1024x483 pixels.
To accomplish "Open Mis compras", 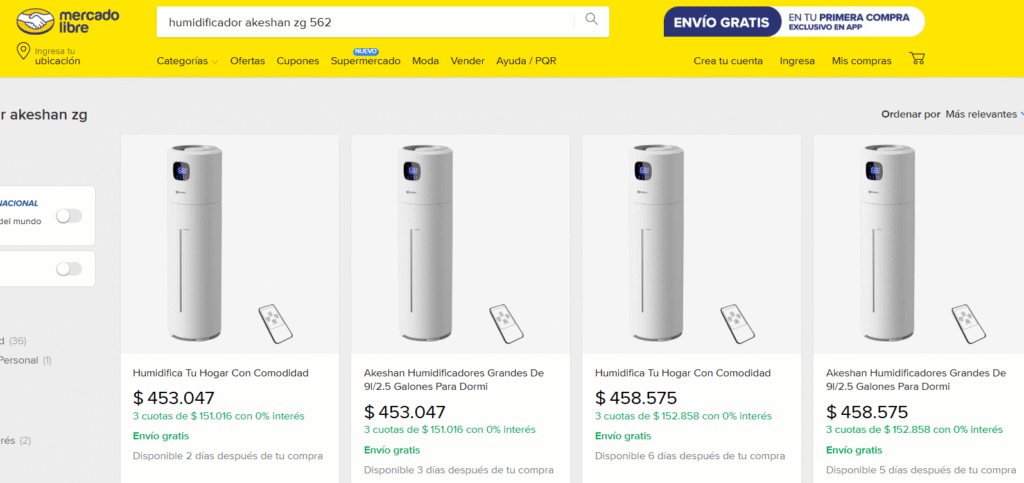I will 861,61.
